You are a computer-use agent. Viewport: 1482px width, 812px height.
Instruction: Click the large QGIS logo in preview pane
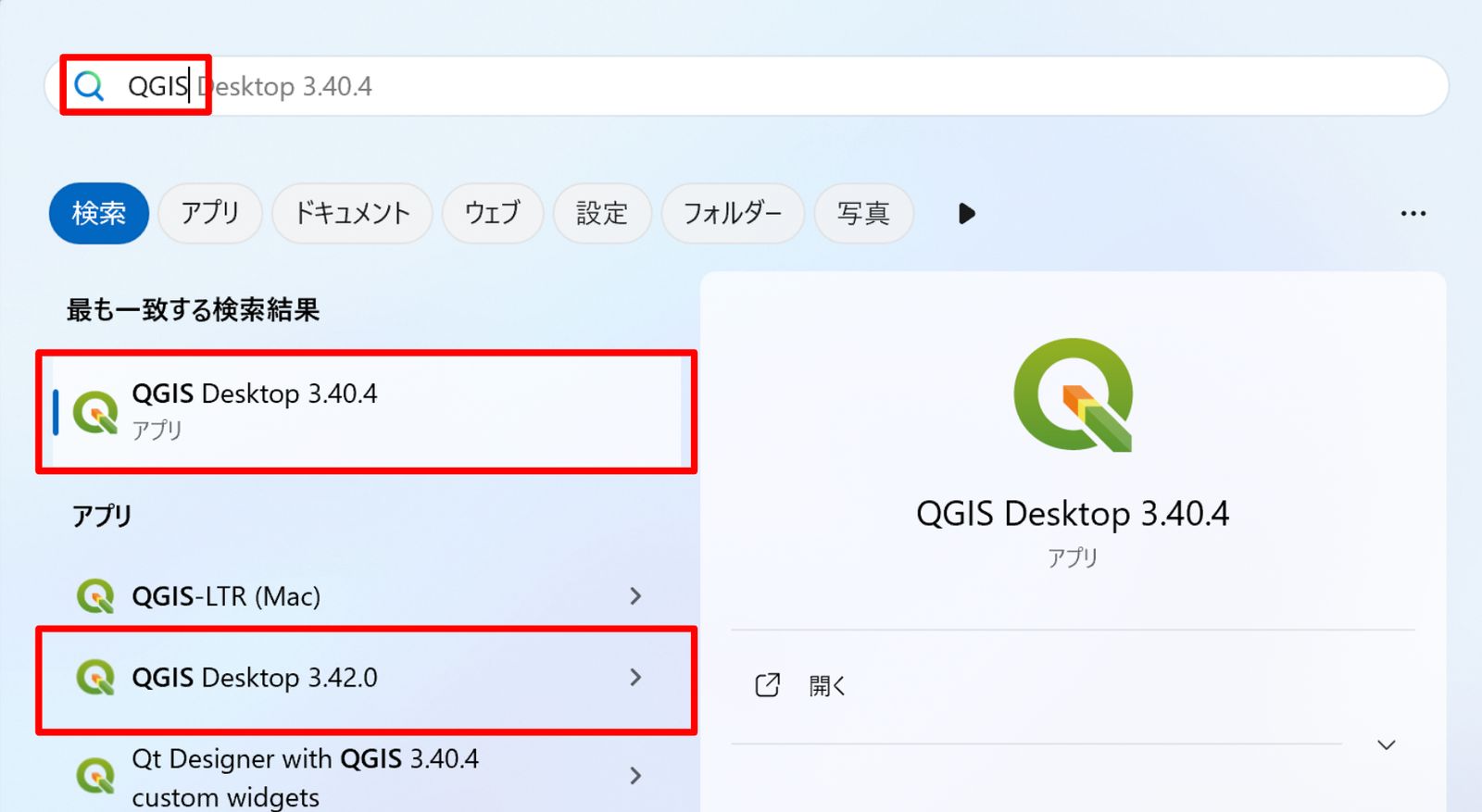tap(1074, 395)
